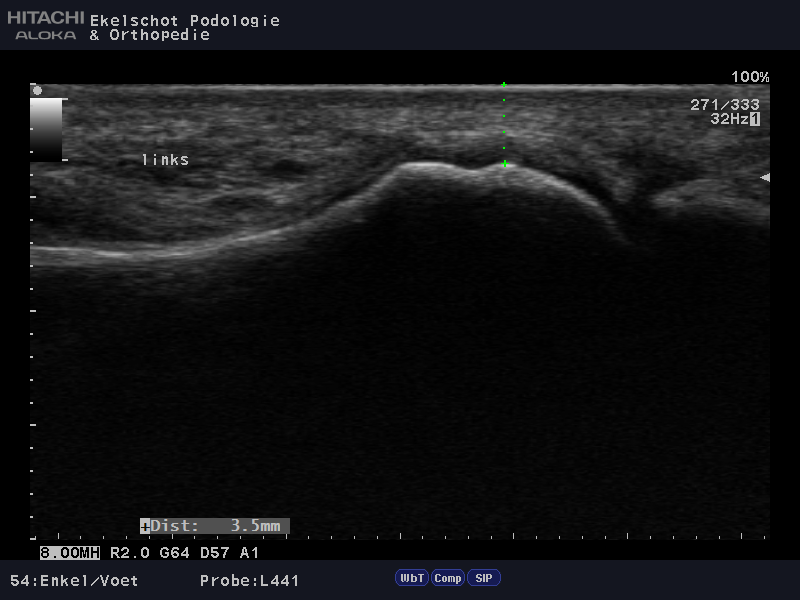Toggle the Comp compound imaging button
800x600 pixels.
[447, 578]
